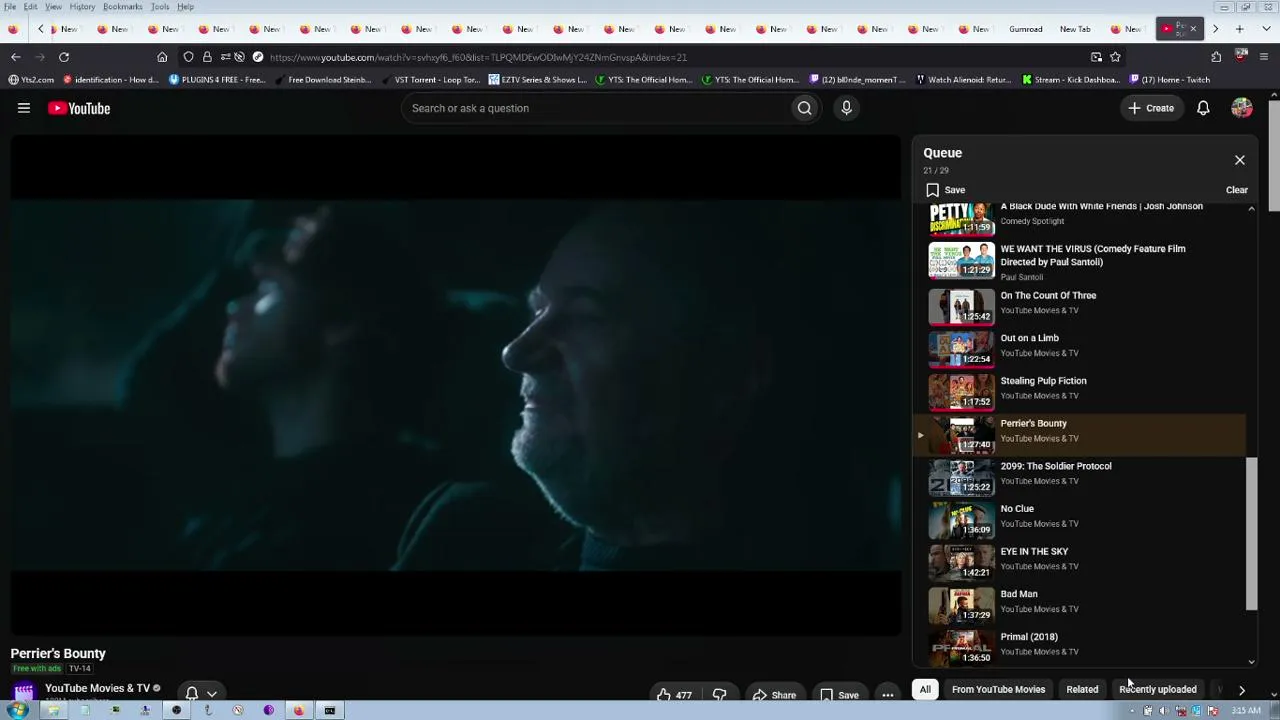Open the Help menu

coord(185,7)
